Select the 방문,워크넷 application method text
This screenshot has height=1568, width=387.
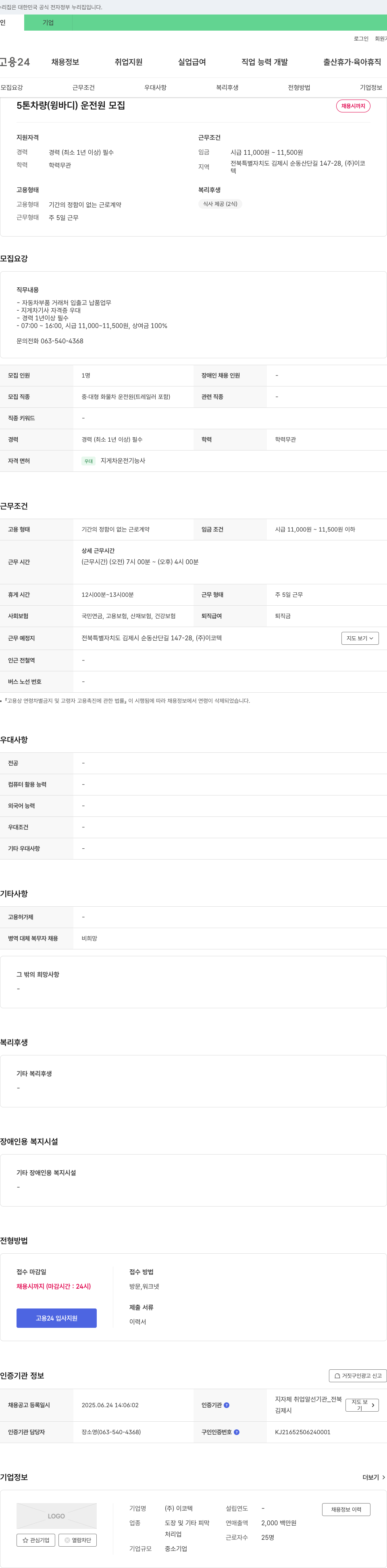point(144,1286)
